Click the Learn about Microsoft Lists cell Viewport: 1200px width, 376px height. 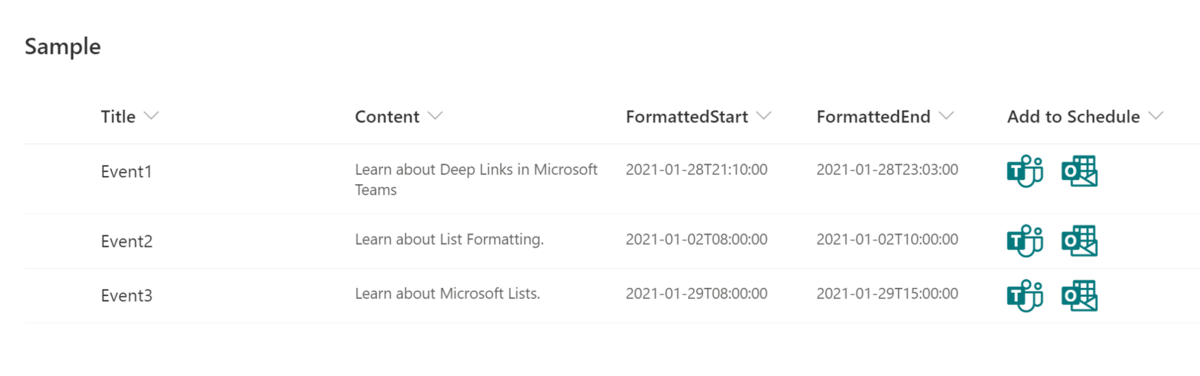coord(447,294)
